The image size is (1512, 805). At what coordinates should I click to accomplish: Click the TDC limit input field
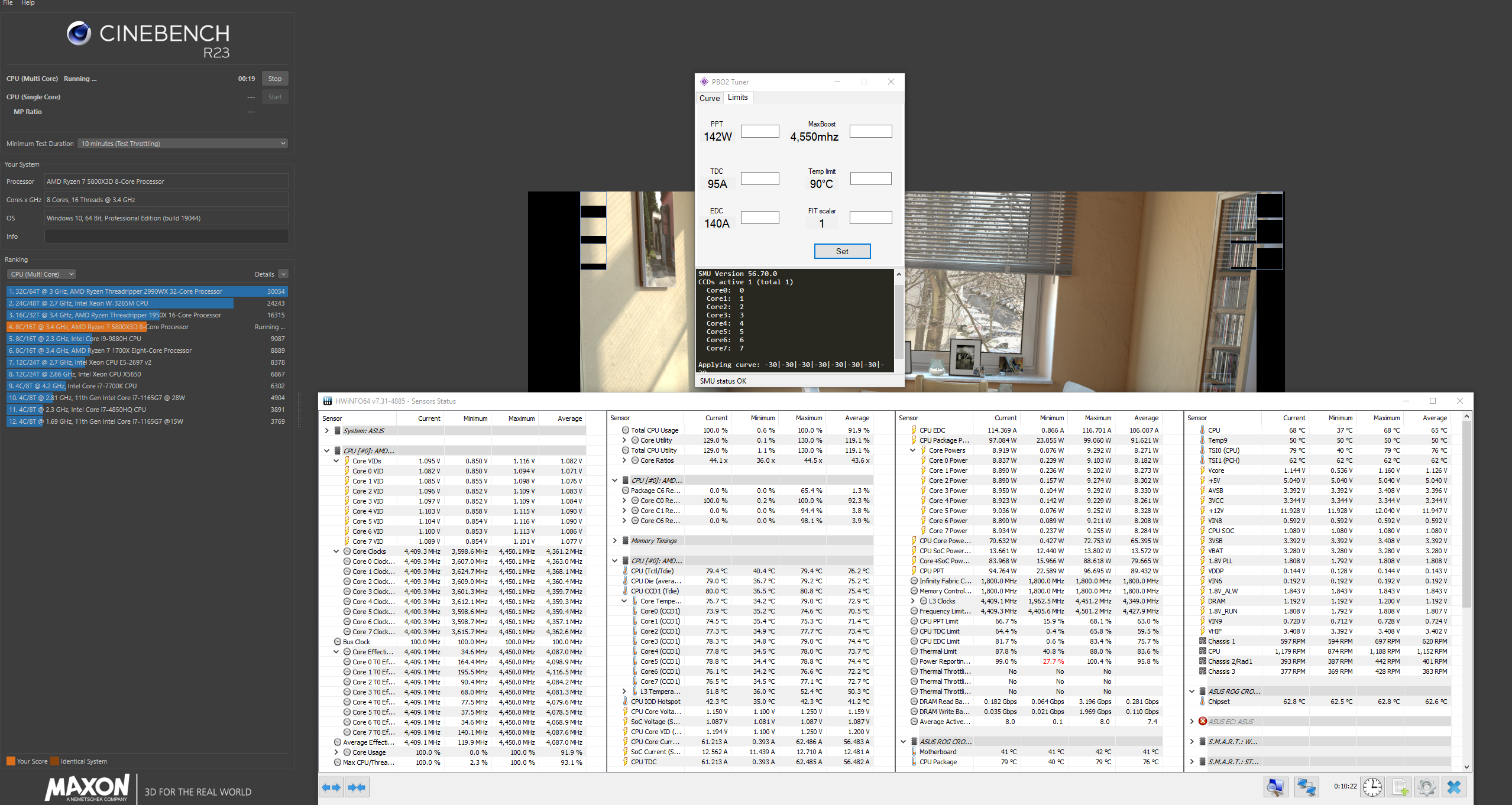760,178
